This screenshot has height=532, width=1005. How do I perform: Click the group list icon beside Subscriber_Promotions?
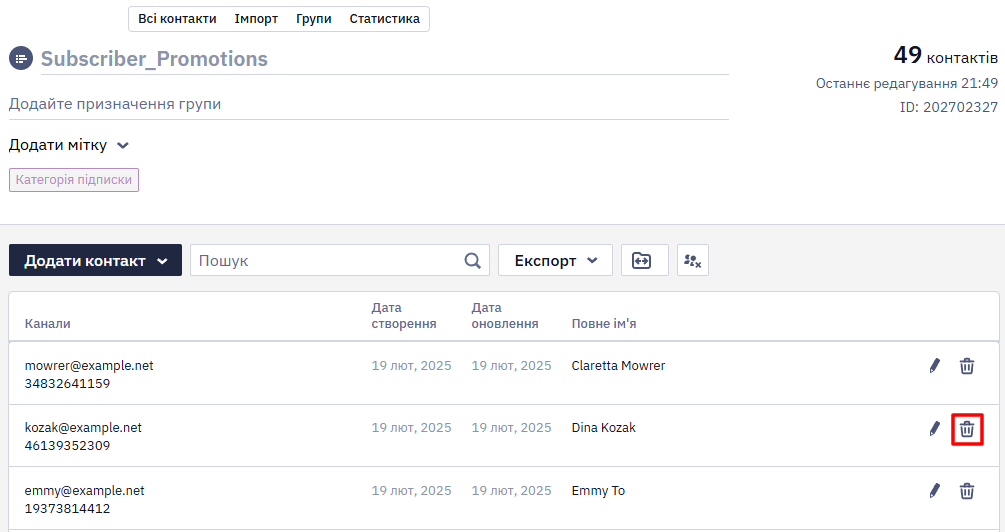[x=21, y=58]
